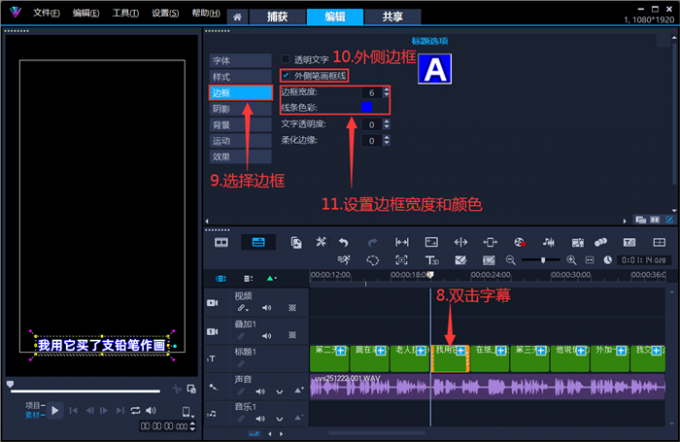Select the 阴影 options category

[x=241, y=109]
